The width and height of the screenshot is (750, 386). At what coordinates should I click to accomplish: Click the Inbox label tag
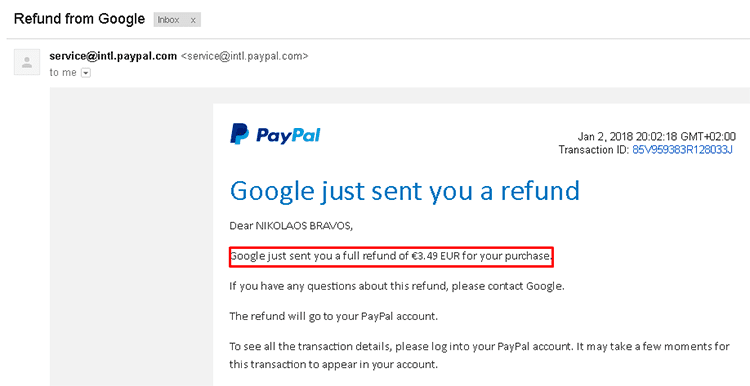tap(168, 20)
